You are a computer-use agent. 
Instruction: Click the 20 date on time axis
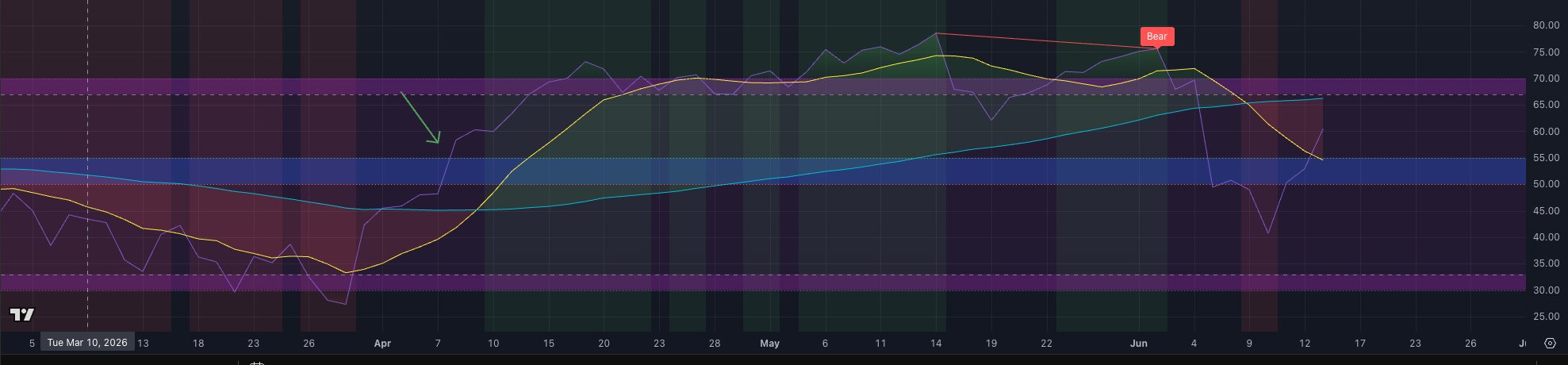[604, 344]
